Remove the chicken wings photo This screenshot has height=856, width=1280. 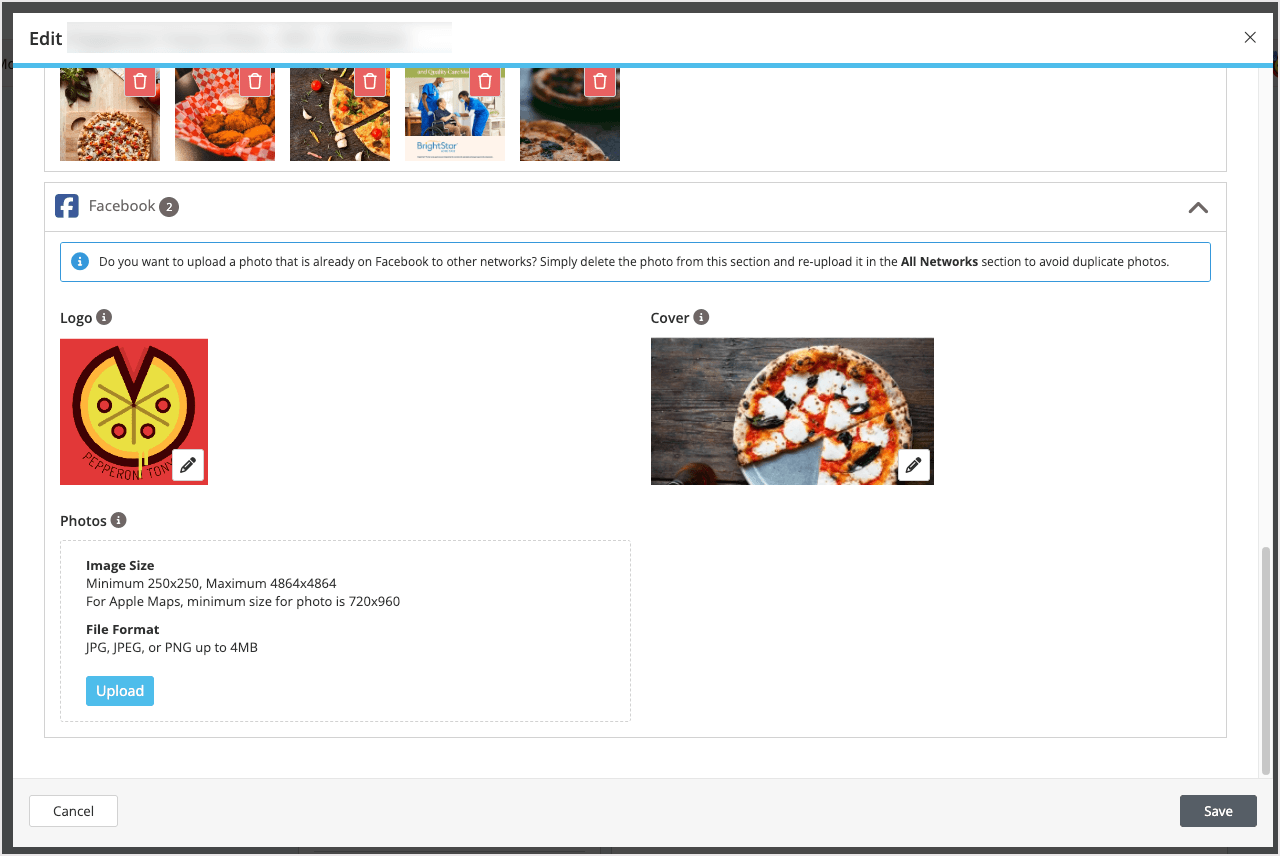[255, 81]
